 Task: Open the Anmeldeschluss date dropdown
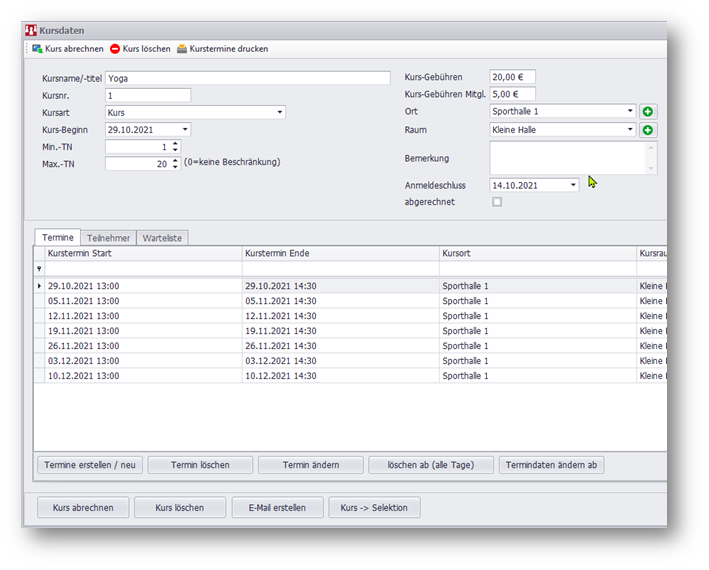(573, 185)
